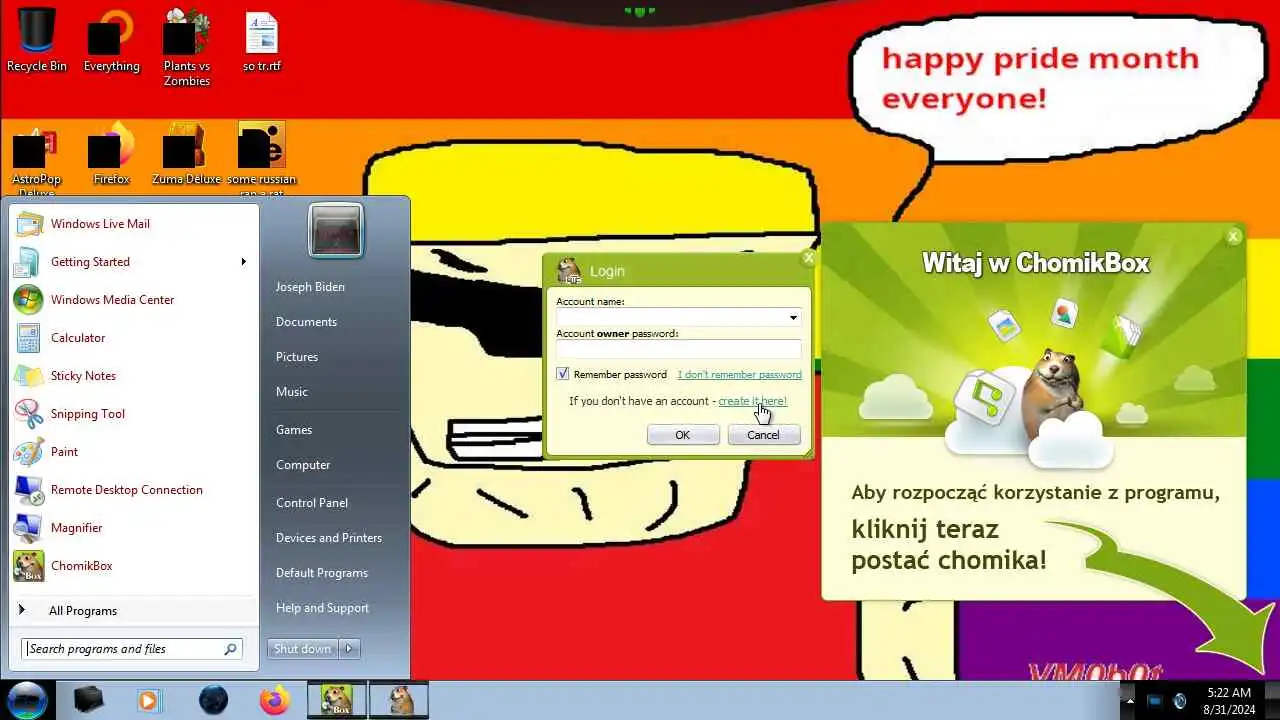The image size is (1280, 720).
Task: Click OK in the Login dialog
Action: point(683,435)
